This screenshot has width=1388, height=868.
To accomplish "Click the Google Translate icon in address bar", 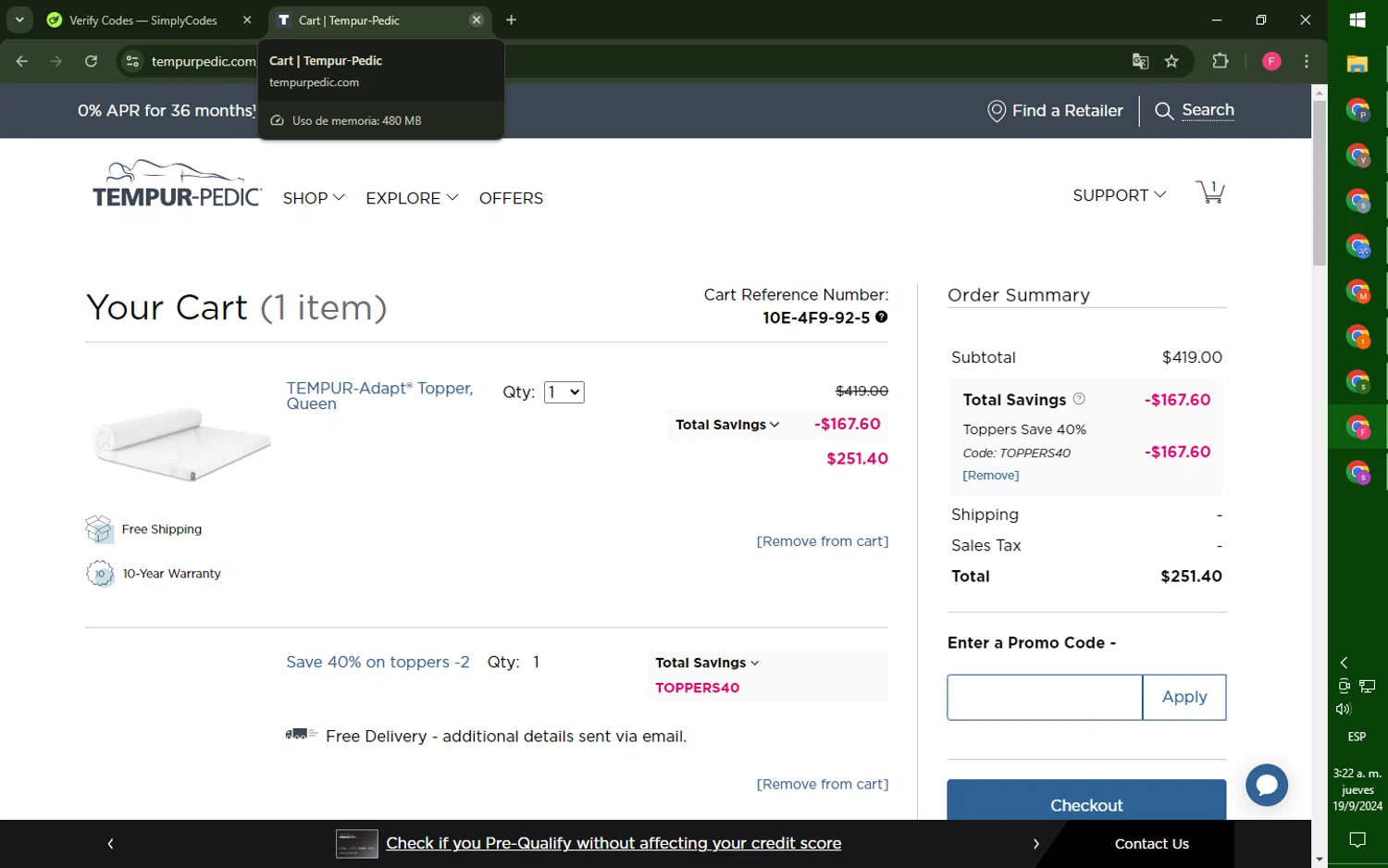I will 1140,61.
